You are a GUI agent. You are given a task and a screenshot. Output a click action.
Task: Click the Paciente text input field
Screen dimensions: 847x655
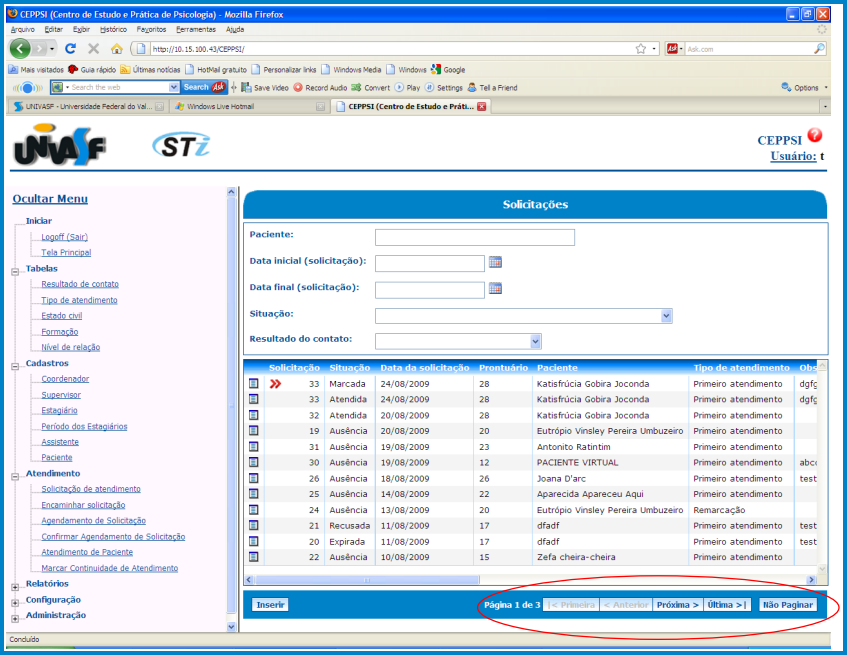[x=475, y=237]
